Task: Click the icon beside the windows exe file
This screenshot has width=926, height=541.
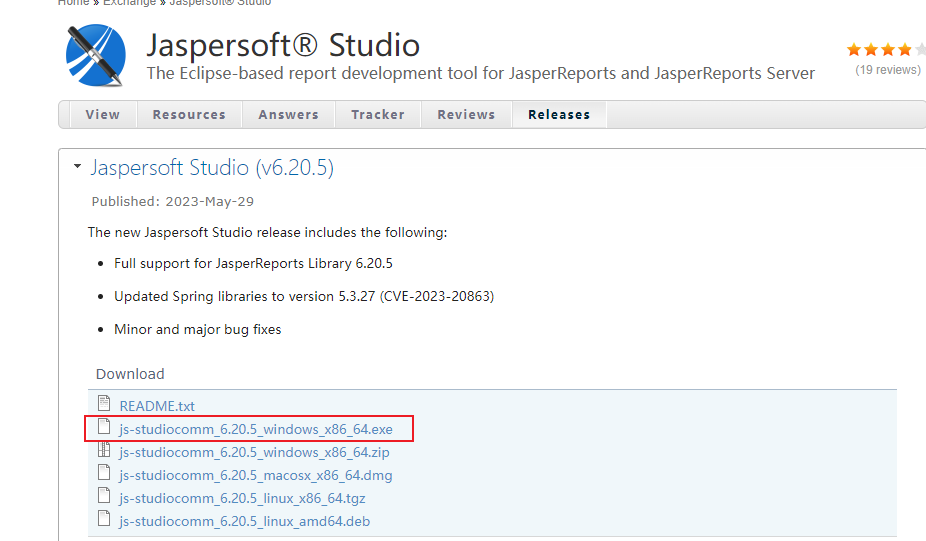Action: click(x=104, y=426)
